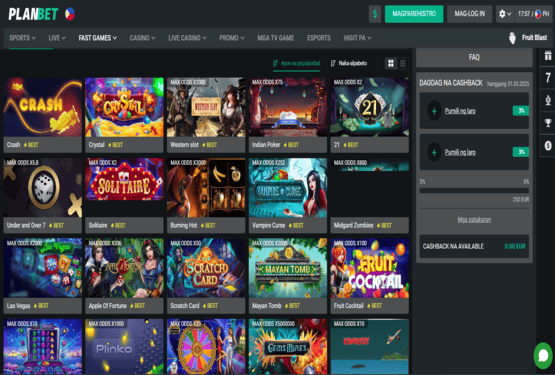Expand the SPORTS menu
The height and width of the screenshot is (375, 555).
tap(22, 38)
